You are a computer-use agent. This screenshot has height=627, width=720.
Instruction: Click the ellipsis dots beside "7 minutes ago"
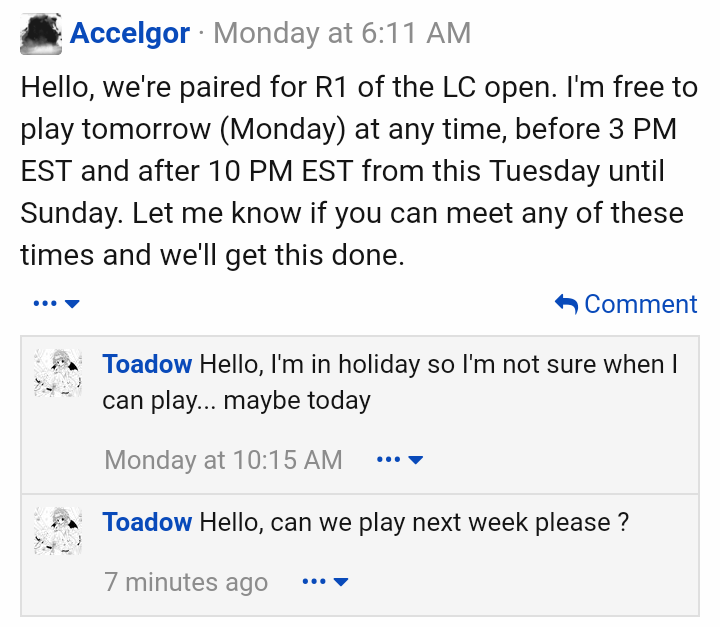click(314, 582)
